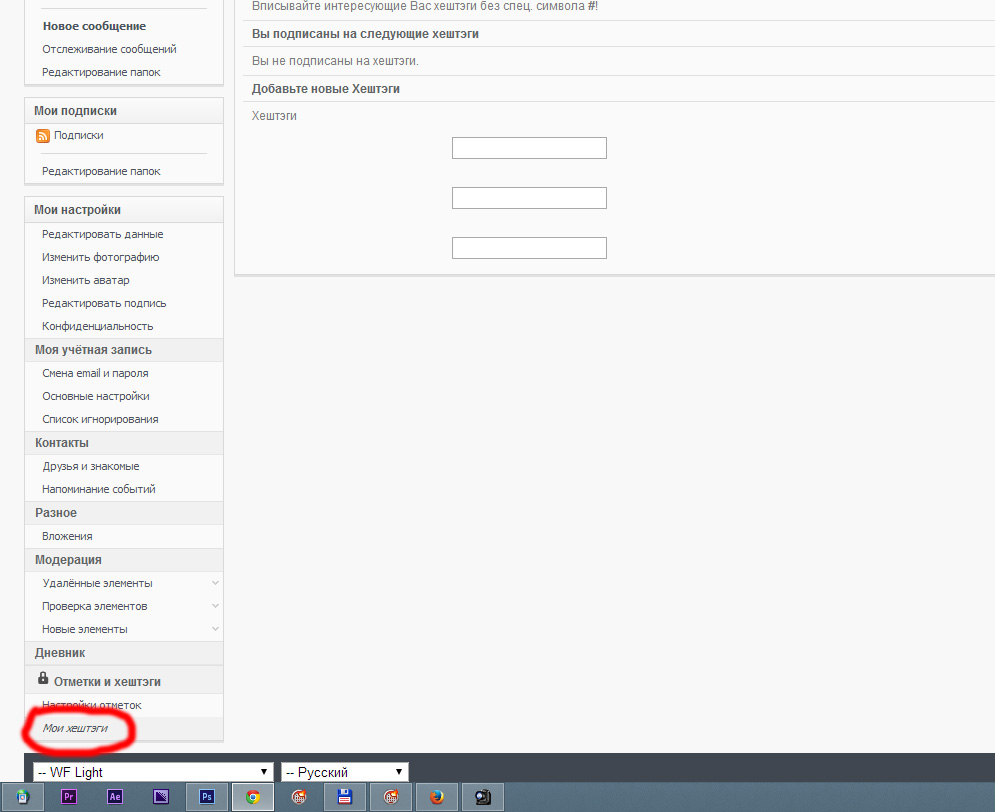Click the Модерация section header
Image resolution: width=995 pixels, height=812 pixels.
[68, 560]
